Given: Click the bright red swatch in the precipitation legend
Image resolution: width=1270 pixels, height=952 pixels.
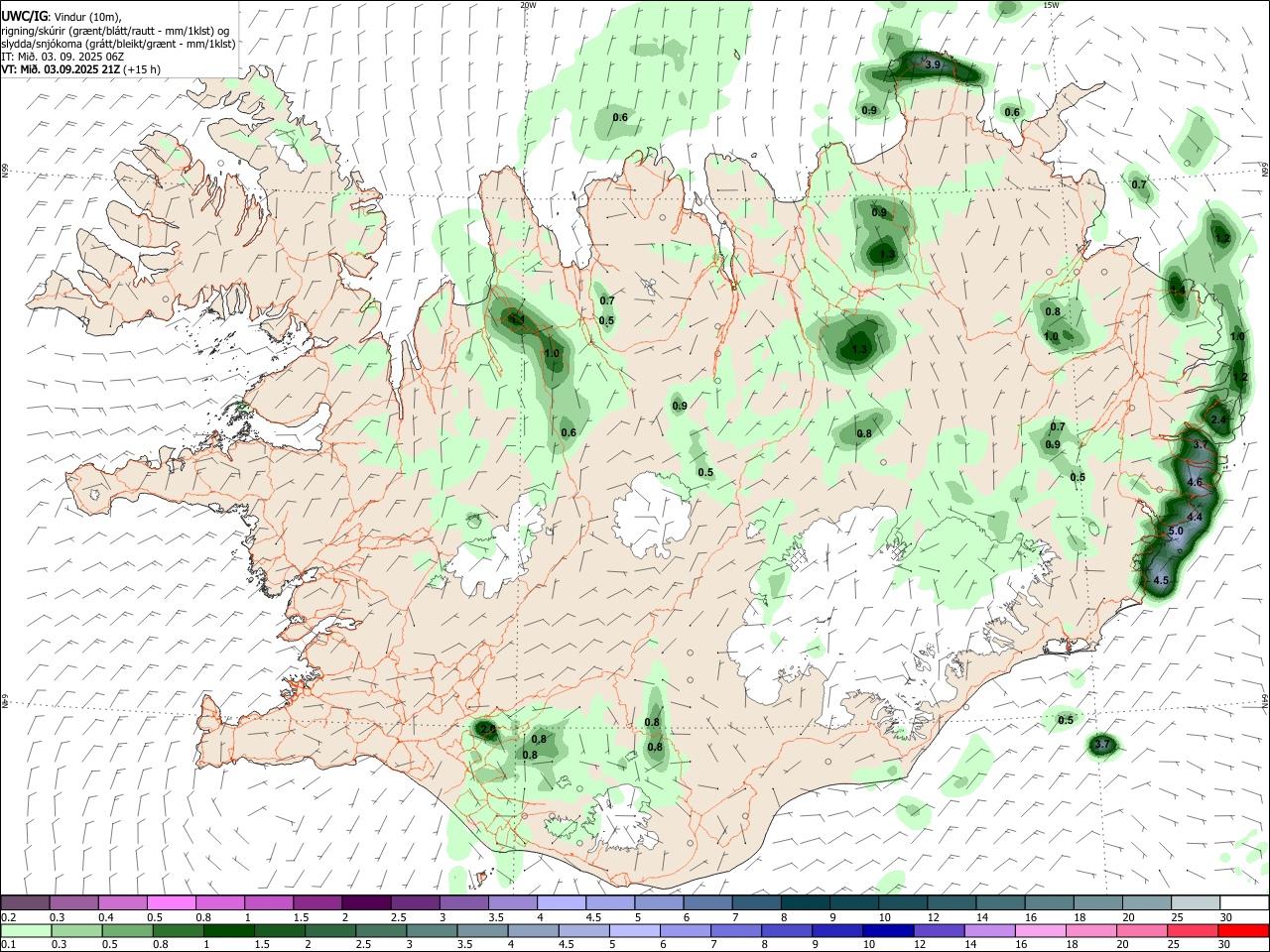Looking at the screenshot, I should [x=1242, y=930].
